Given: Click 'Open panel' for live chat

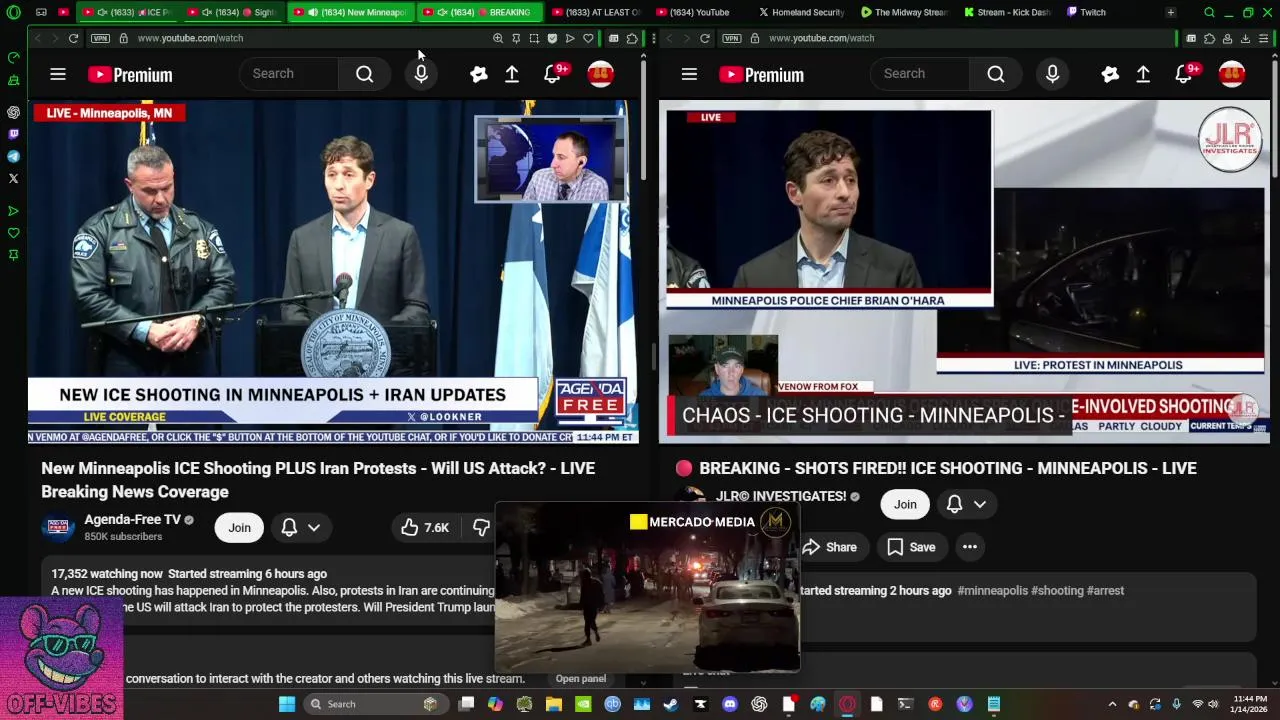Looking at the screenshot, I should coord(581,678).
